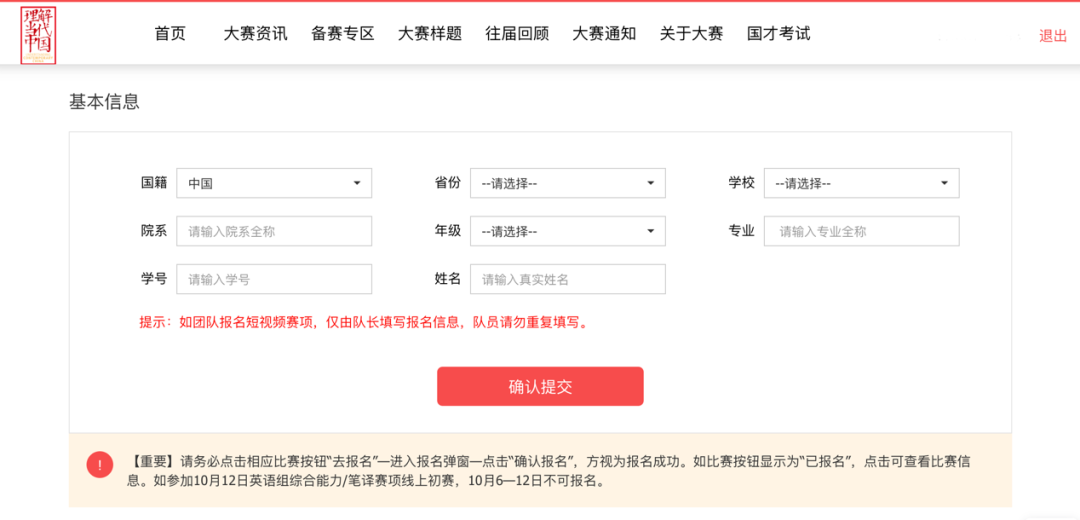The width and height of the screenshot is (1080, 520).
Task: Open the 国才考试 menu item
Action: [778, 33]
